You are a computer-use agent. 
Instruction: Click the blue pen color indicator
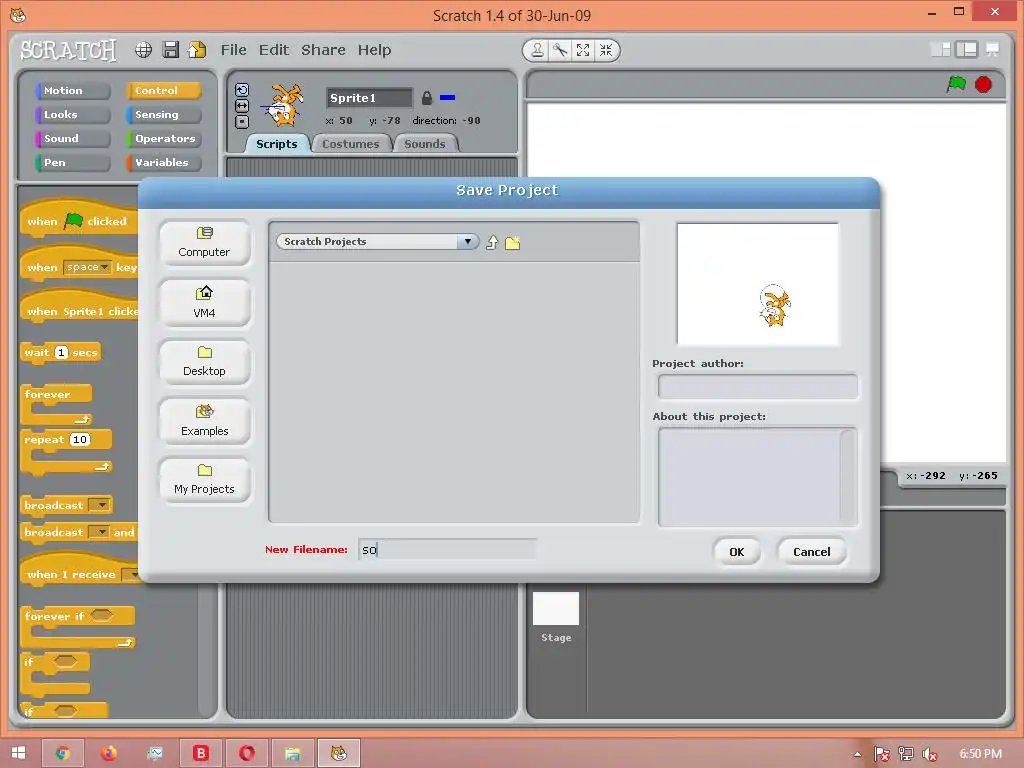point(447,98)
